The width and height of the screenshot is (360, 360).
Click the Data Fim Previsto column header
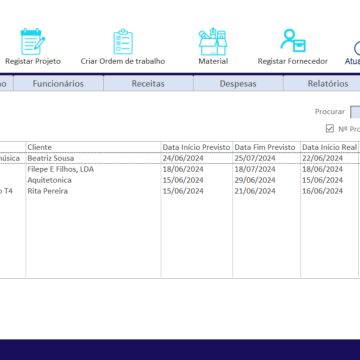266,147
